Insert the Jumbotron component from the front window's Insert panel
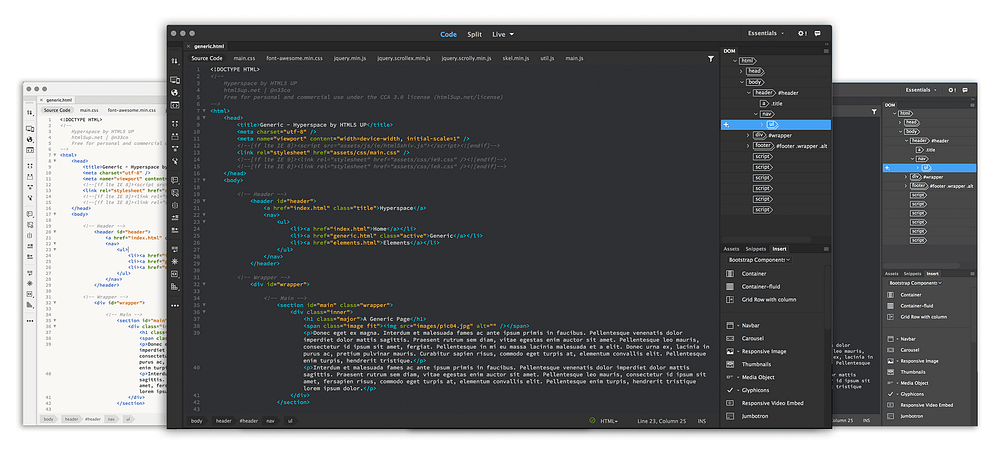 pos(755,416)
